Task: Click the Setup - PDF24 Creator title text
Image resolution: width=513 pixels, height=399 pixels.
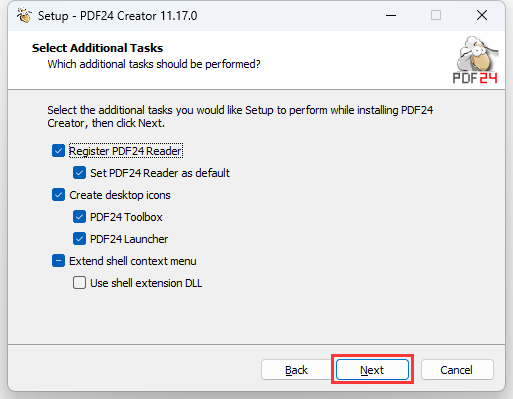Action: click(117, 16)
